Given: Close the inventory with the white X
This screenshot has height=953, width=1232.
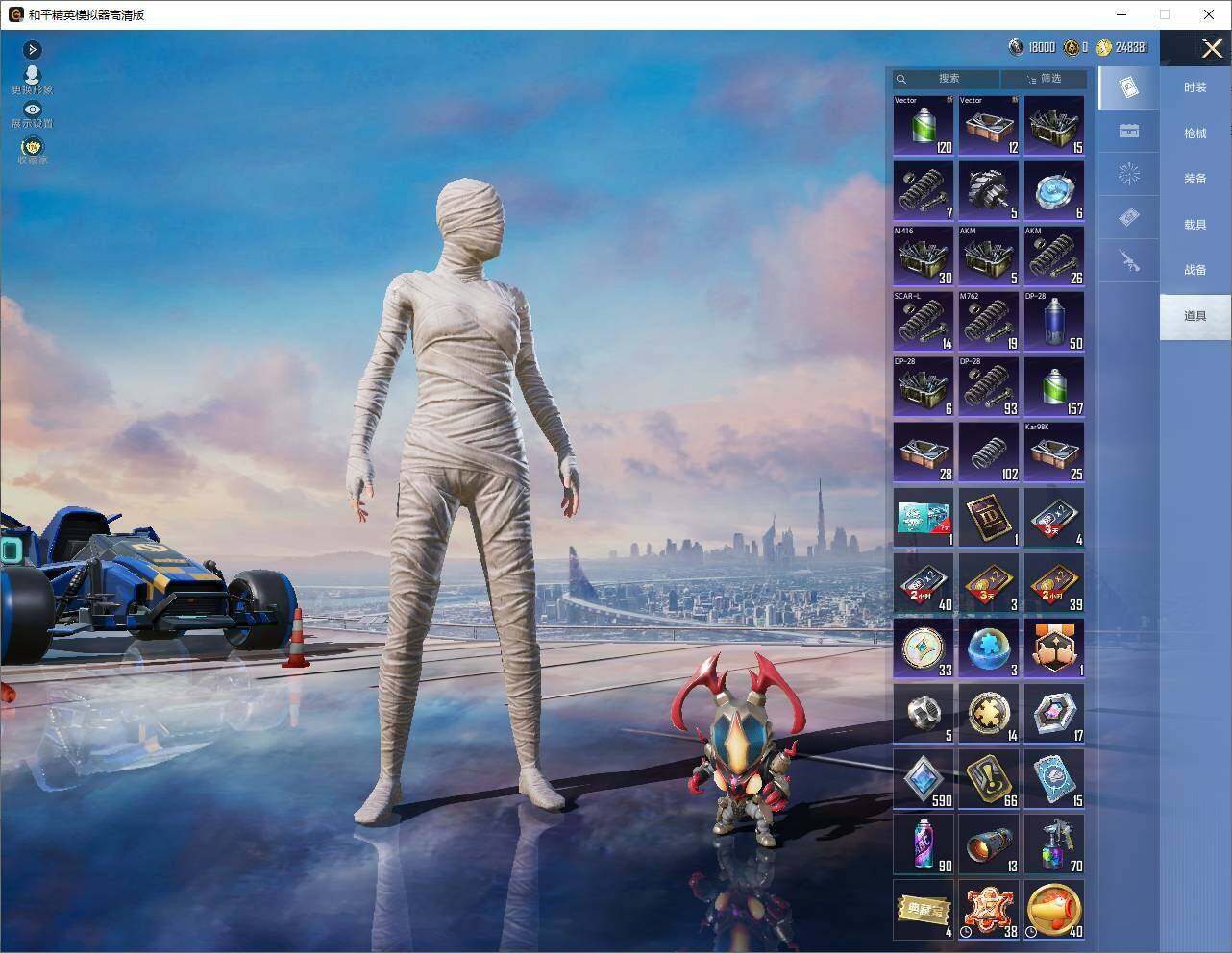Looking at the screenshot, I should pos(1212,48).
